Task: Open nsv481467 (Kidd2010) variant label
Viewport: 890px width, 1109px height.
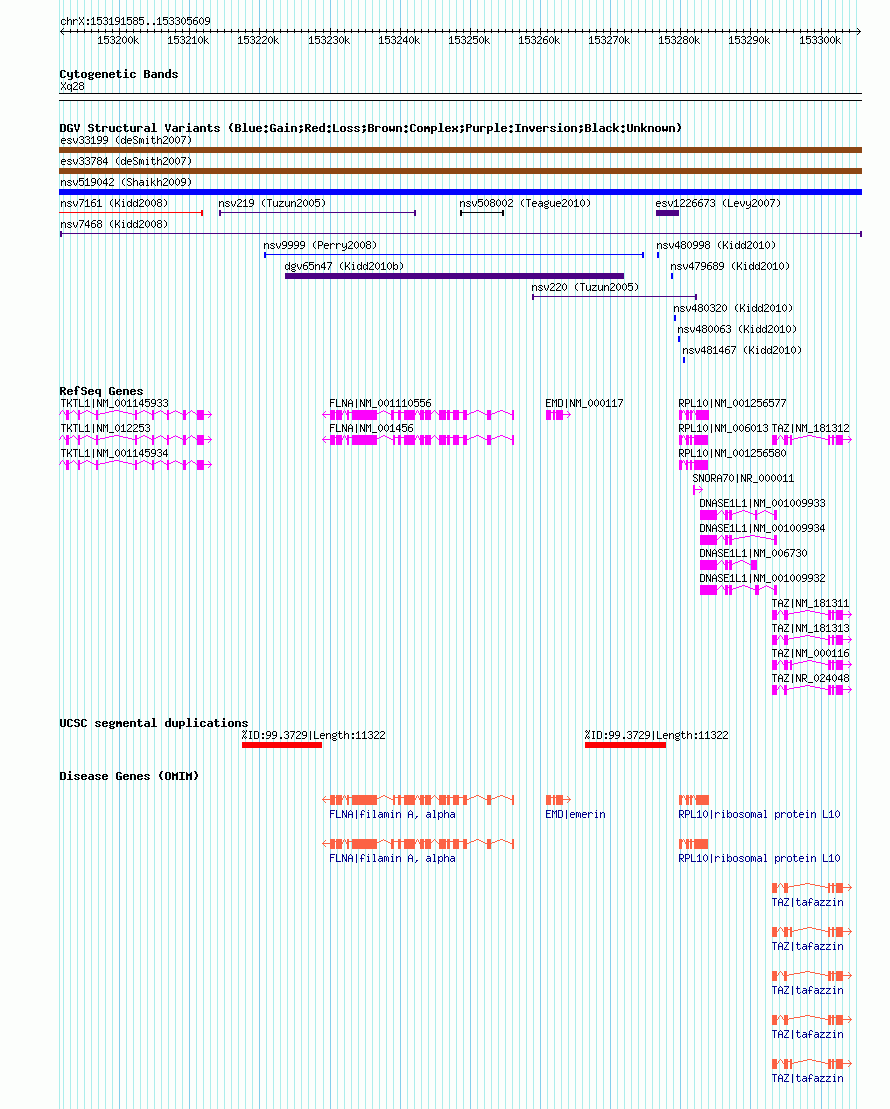Action: tap(742, 350)
